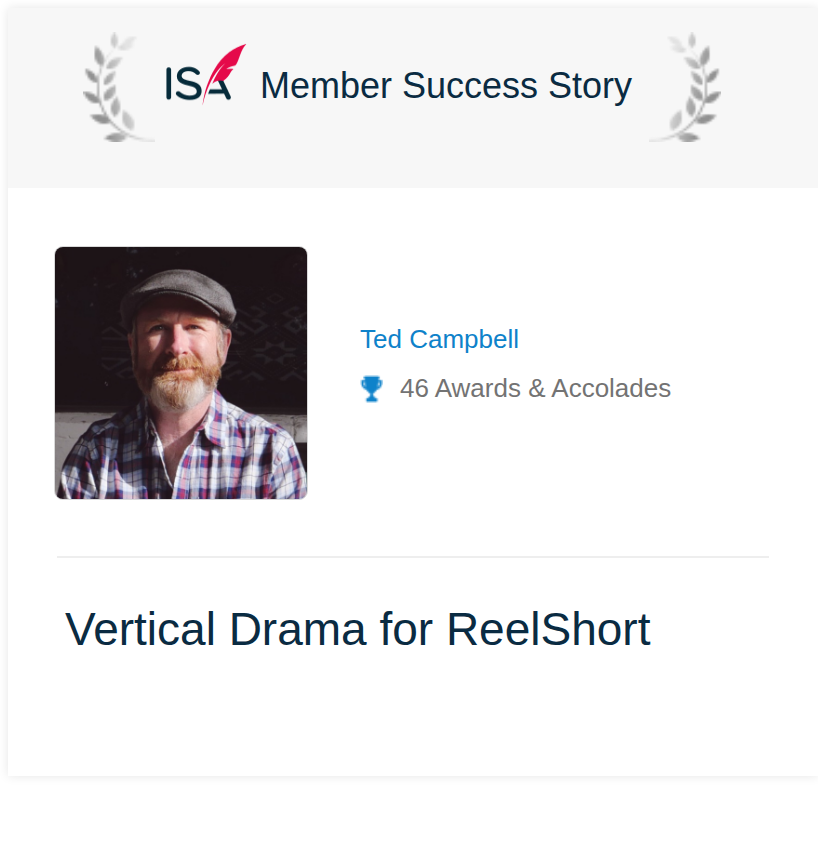Click the Member Success Story heading
Screen dimensions: 818x850
pos(446,86)
